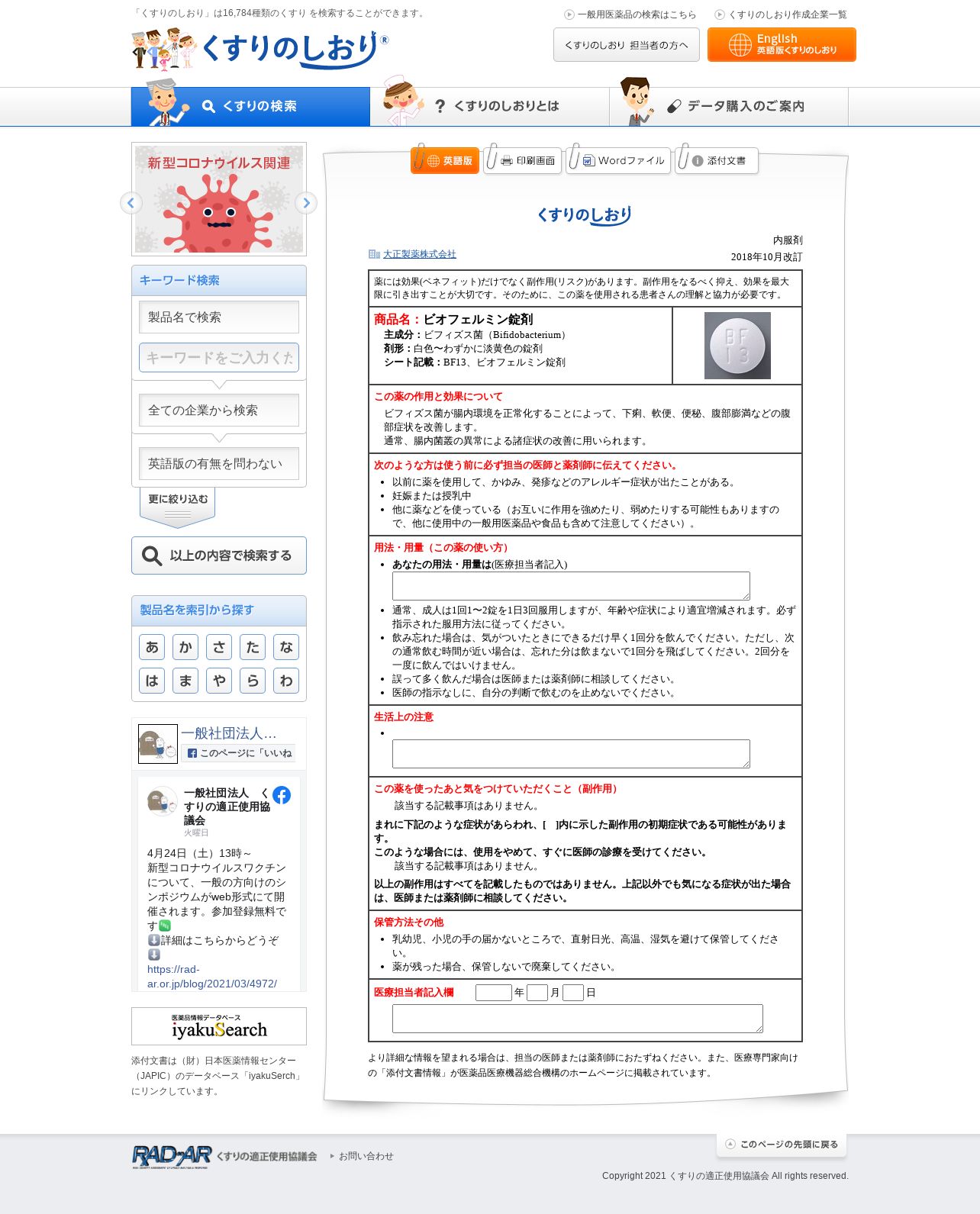Open 一般社団法人… Facebook page title link
Viewport: 980px width, 1214px height.
(229, 733)
